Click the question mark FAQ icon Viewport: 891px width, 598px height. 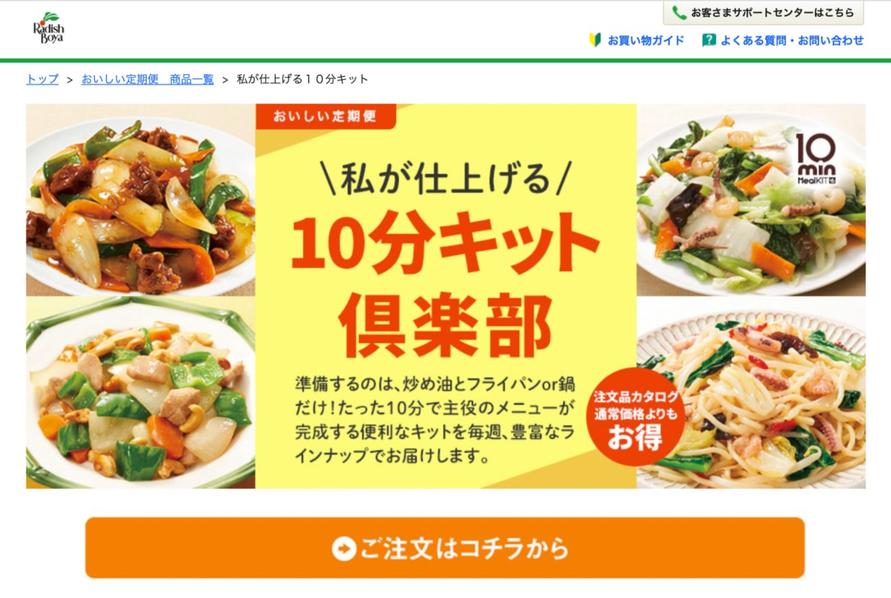[709, 40]
